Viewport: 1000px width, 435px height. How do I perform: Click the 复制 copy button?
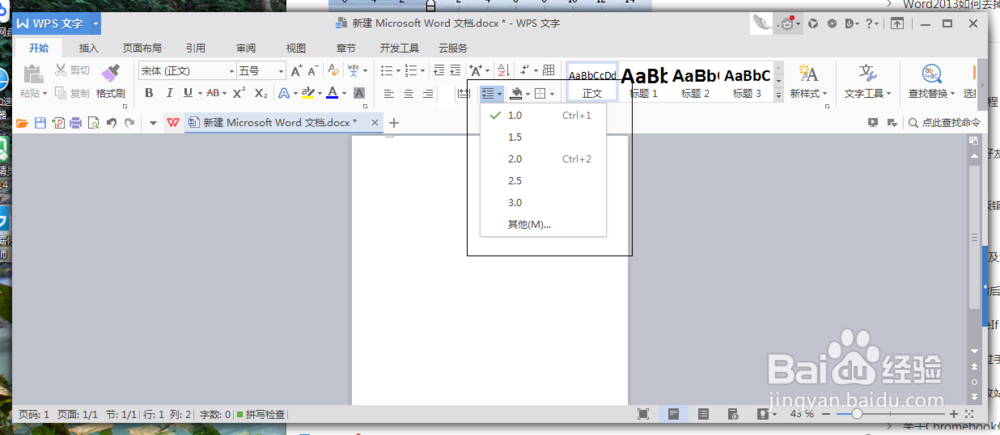tap(73, 93)
